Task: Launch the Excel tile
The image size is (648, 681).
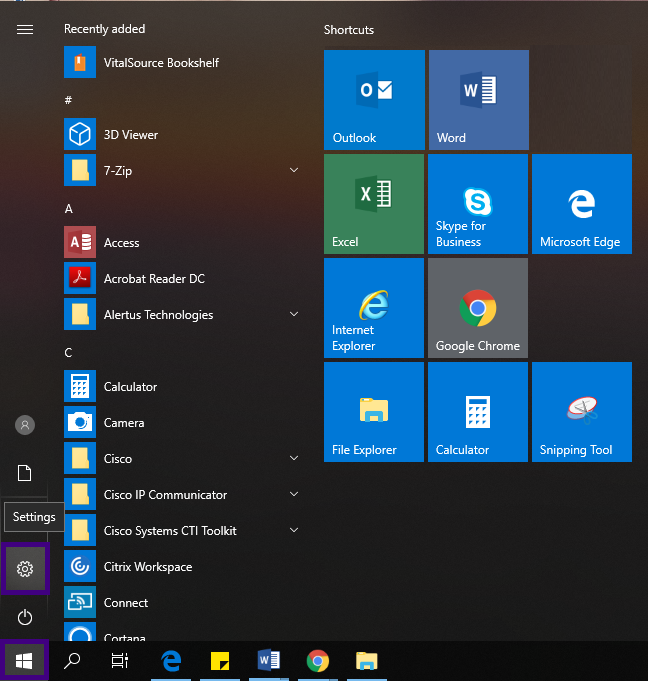Action: coord(374,204)
